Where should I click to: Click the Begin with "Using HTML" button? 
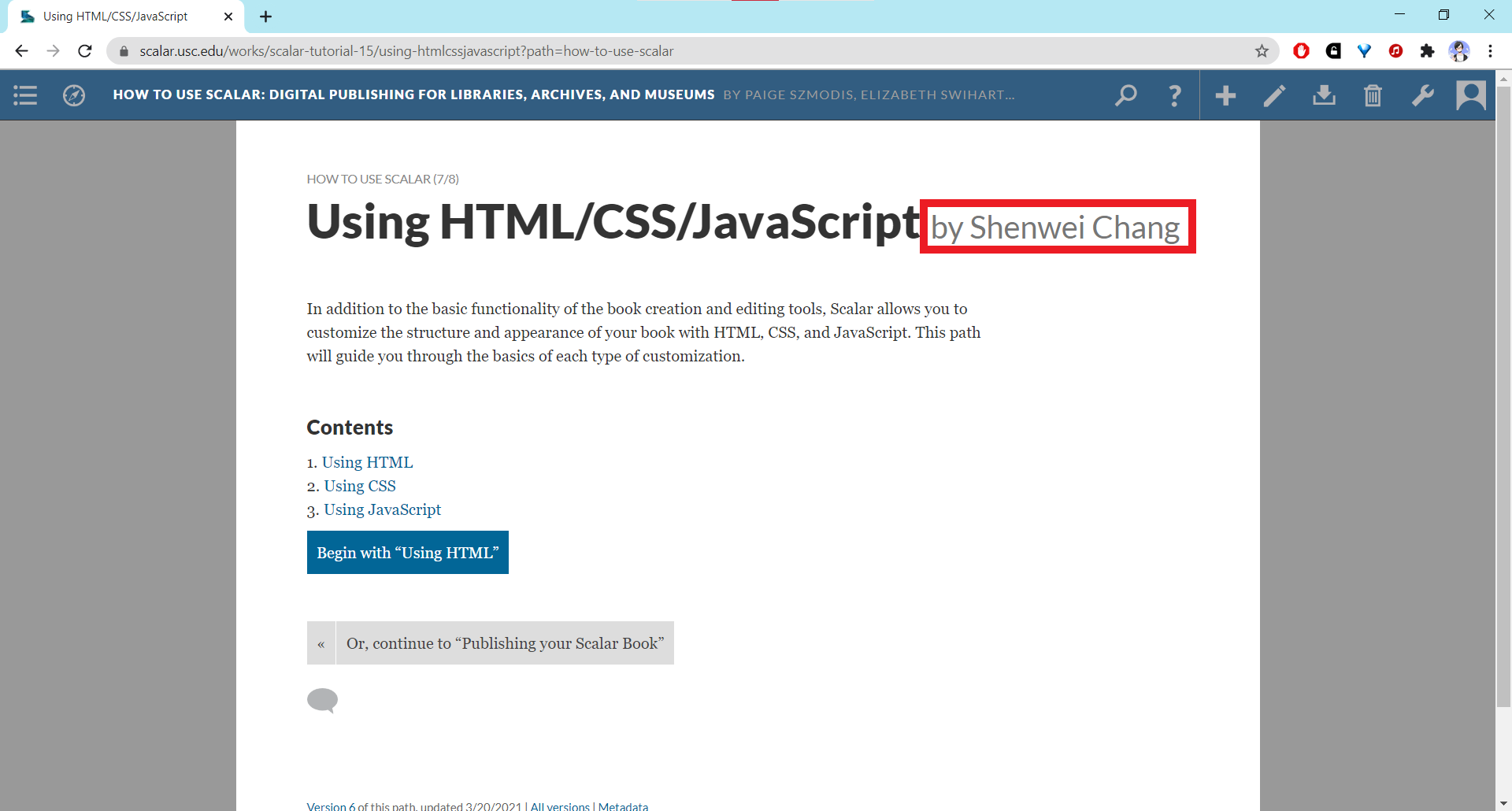tap(407, 553)
